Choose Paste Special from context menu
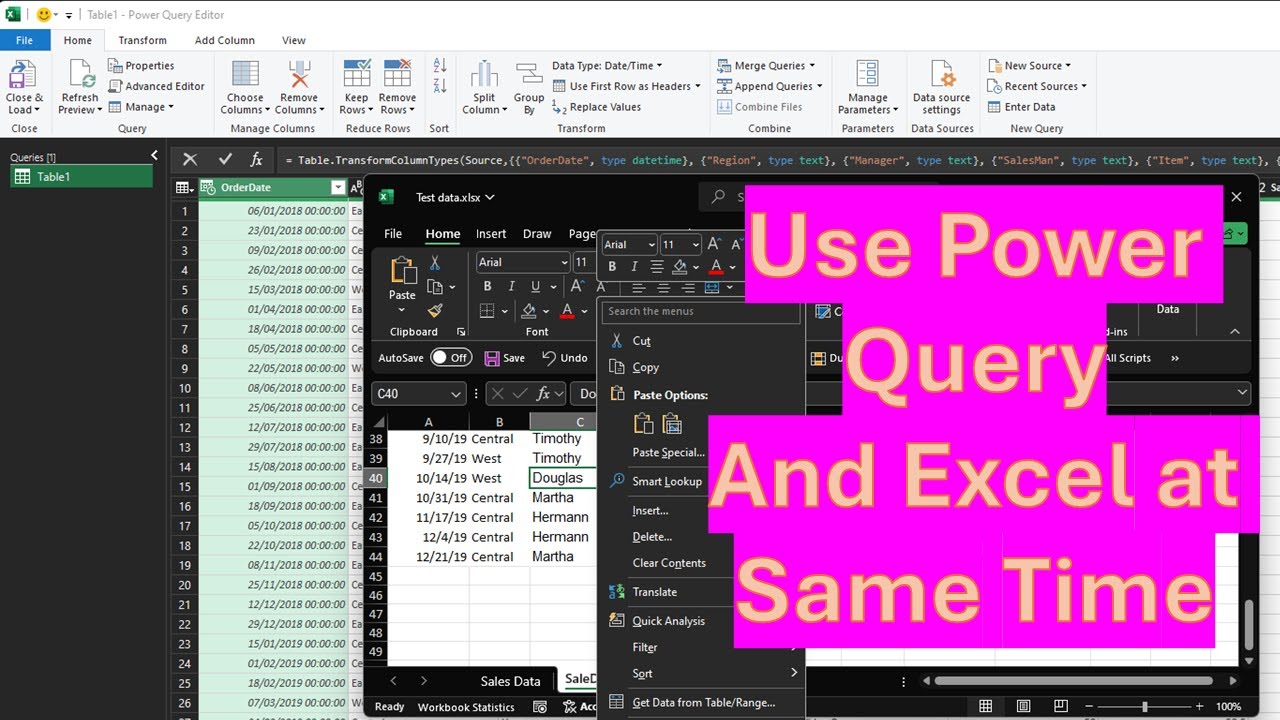The image size is (1280, 720). [669, 452]
